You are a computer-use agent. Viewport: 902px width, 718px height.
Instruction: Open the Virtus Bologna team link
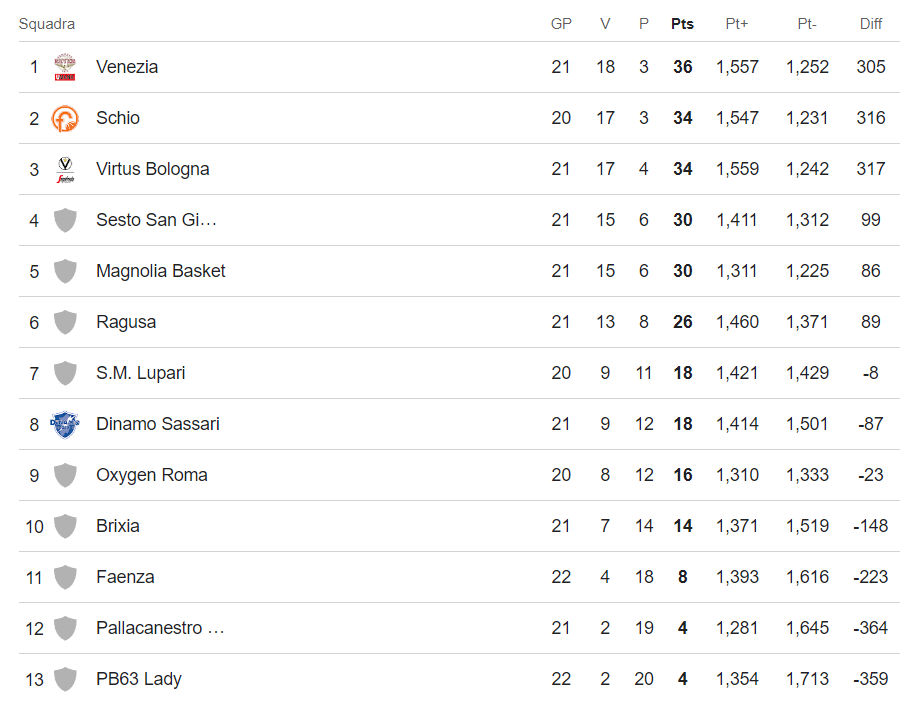152,169
